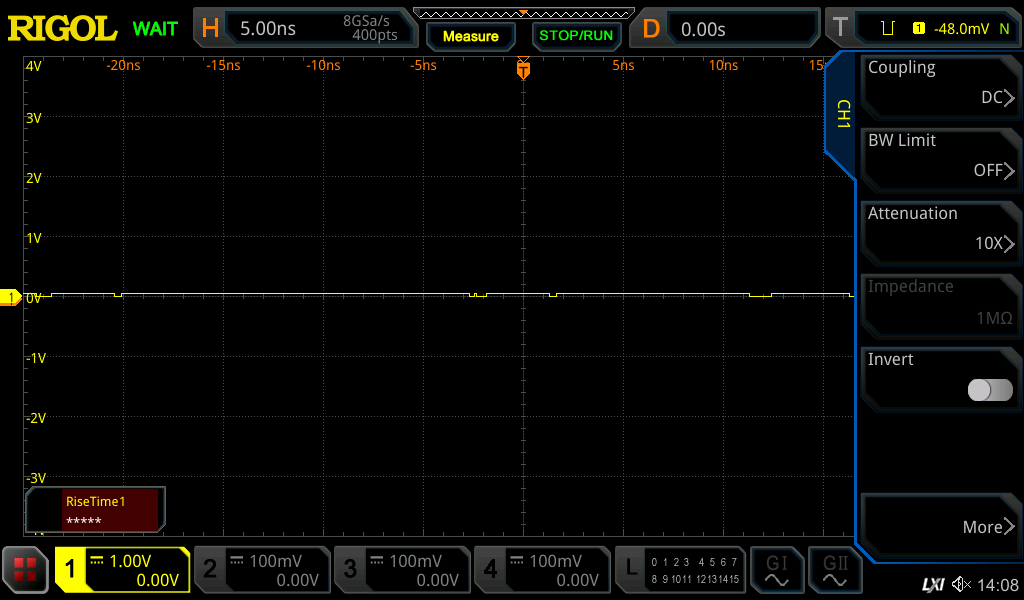Enable channel 3 display
The image size is (1024, 600).
tap(401, 570)
